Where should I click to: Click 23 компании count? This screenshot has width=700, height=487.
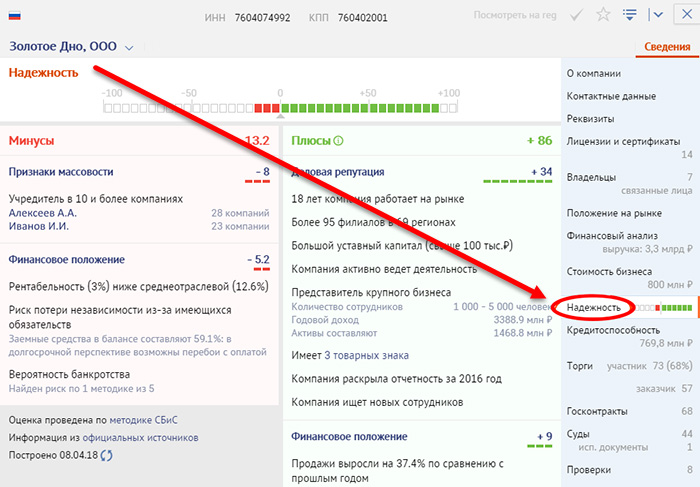click(x=240, y=226)
